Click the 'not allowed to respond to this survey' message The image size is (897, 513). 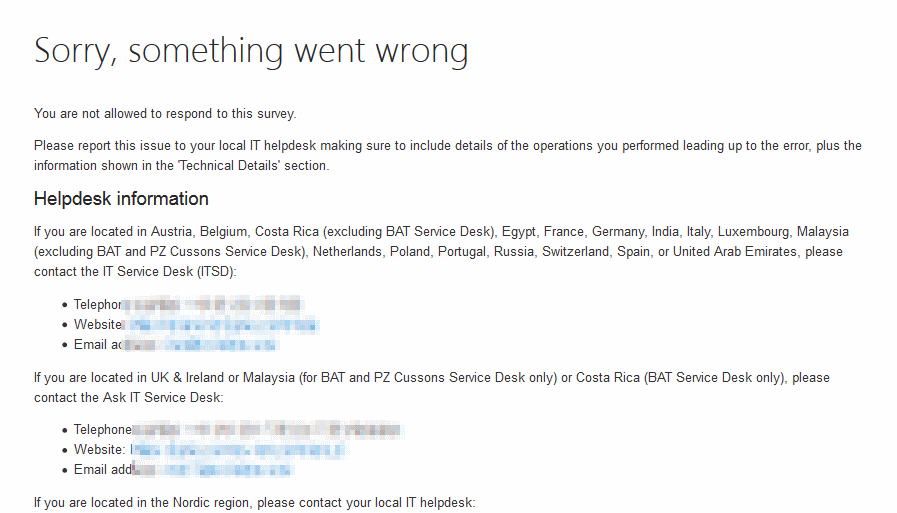(x=165, y=114)
